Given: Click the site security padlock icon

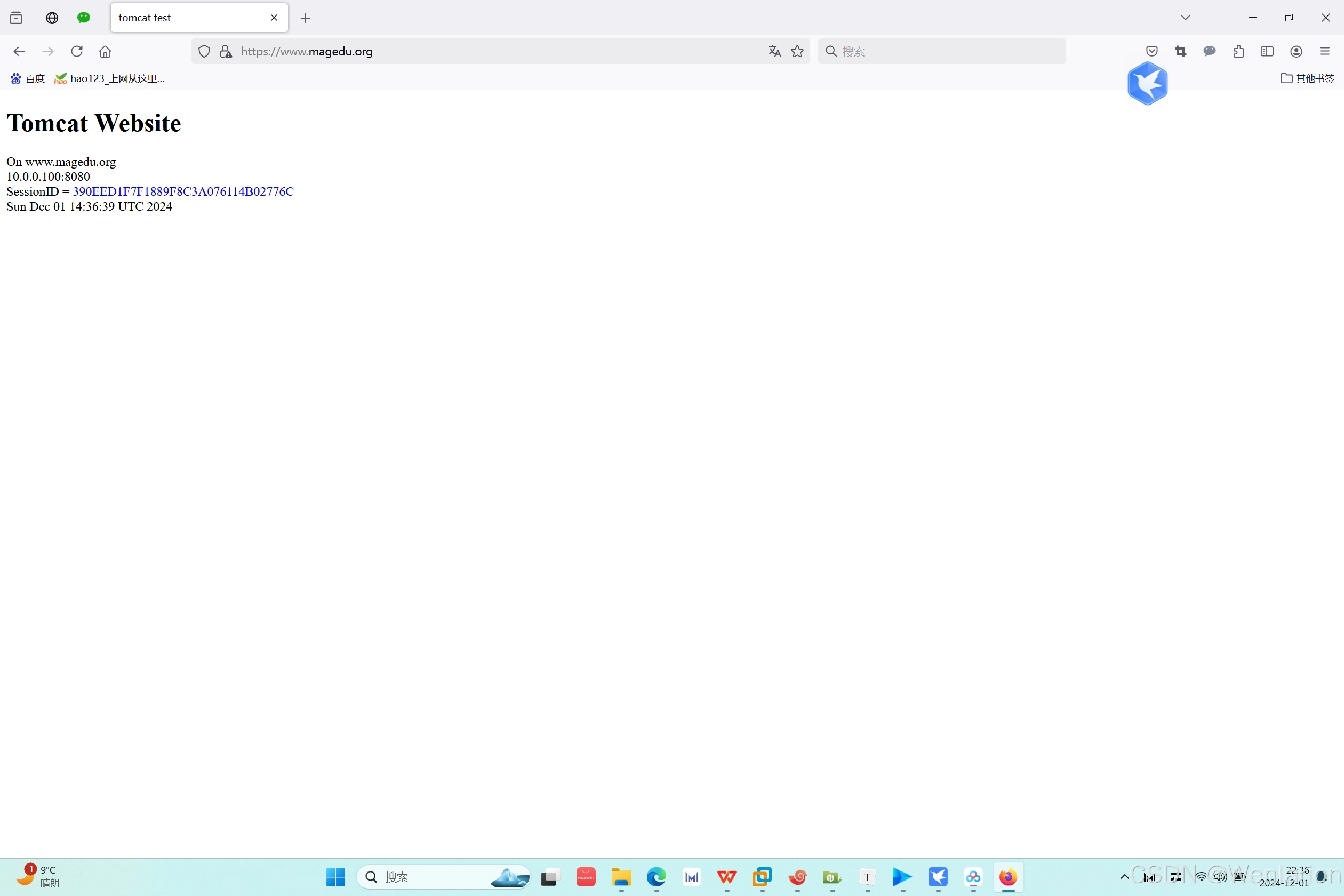Looking at the screenshot, I should coord(226,51).
